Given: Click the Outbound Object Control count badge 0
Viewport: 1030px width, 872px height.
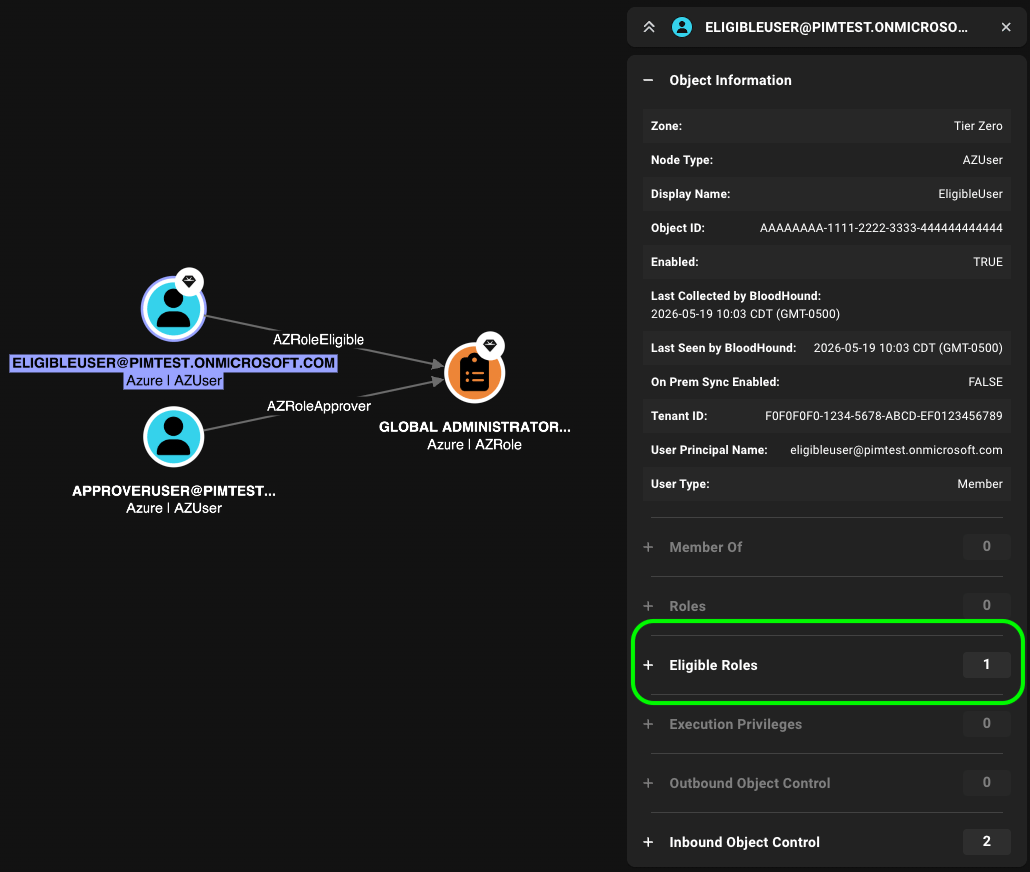Looking at the screenshot, I should [x=986, y=782].
